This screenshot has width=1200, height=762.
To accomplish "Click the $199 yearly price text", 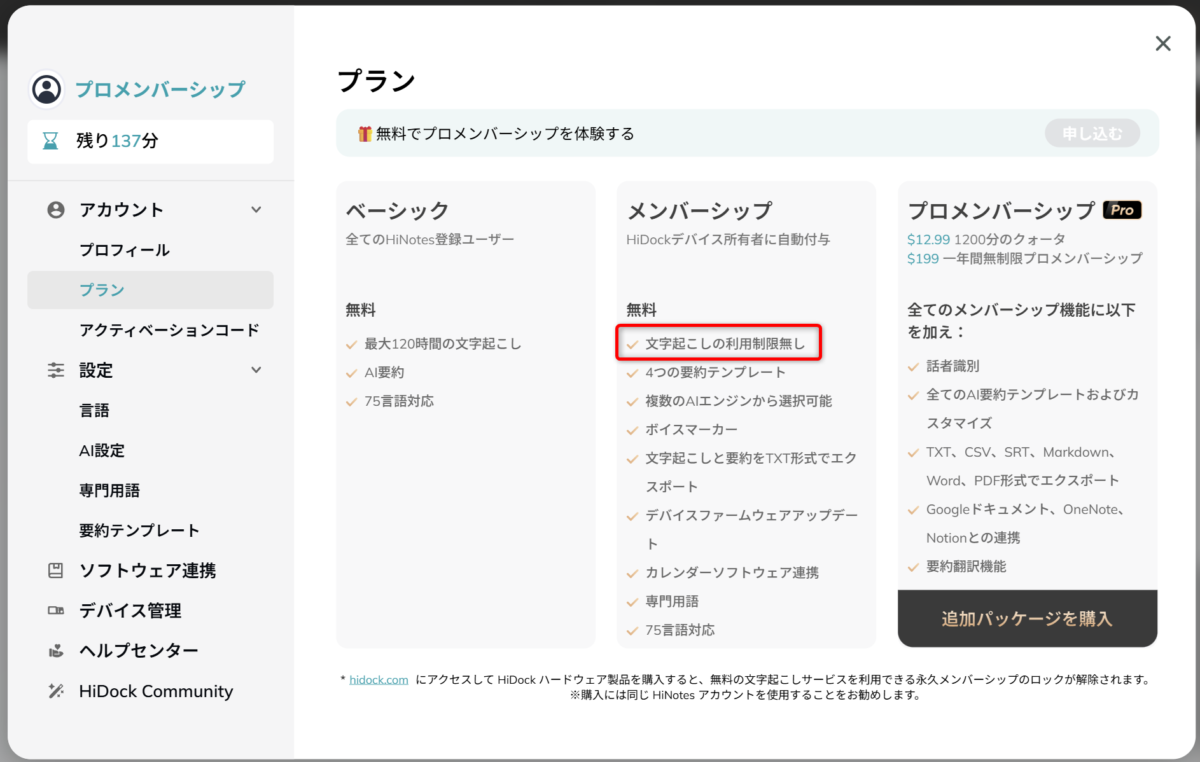I will (x=923, y=259).
